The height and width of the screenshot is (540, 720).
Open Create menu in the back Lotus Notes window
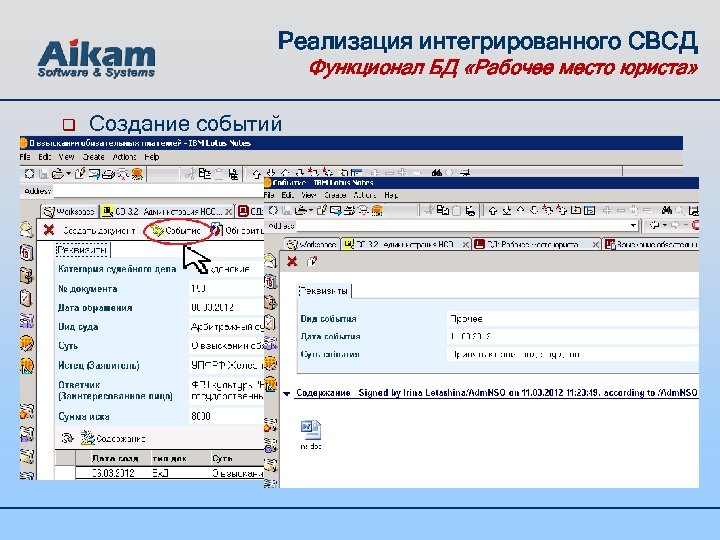click(x=94, y=157)
